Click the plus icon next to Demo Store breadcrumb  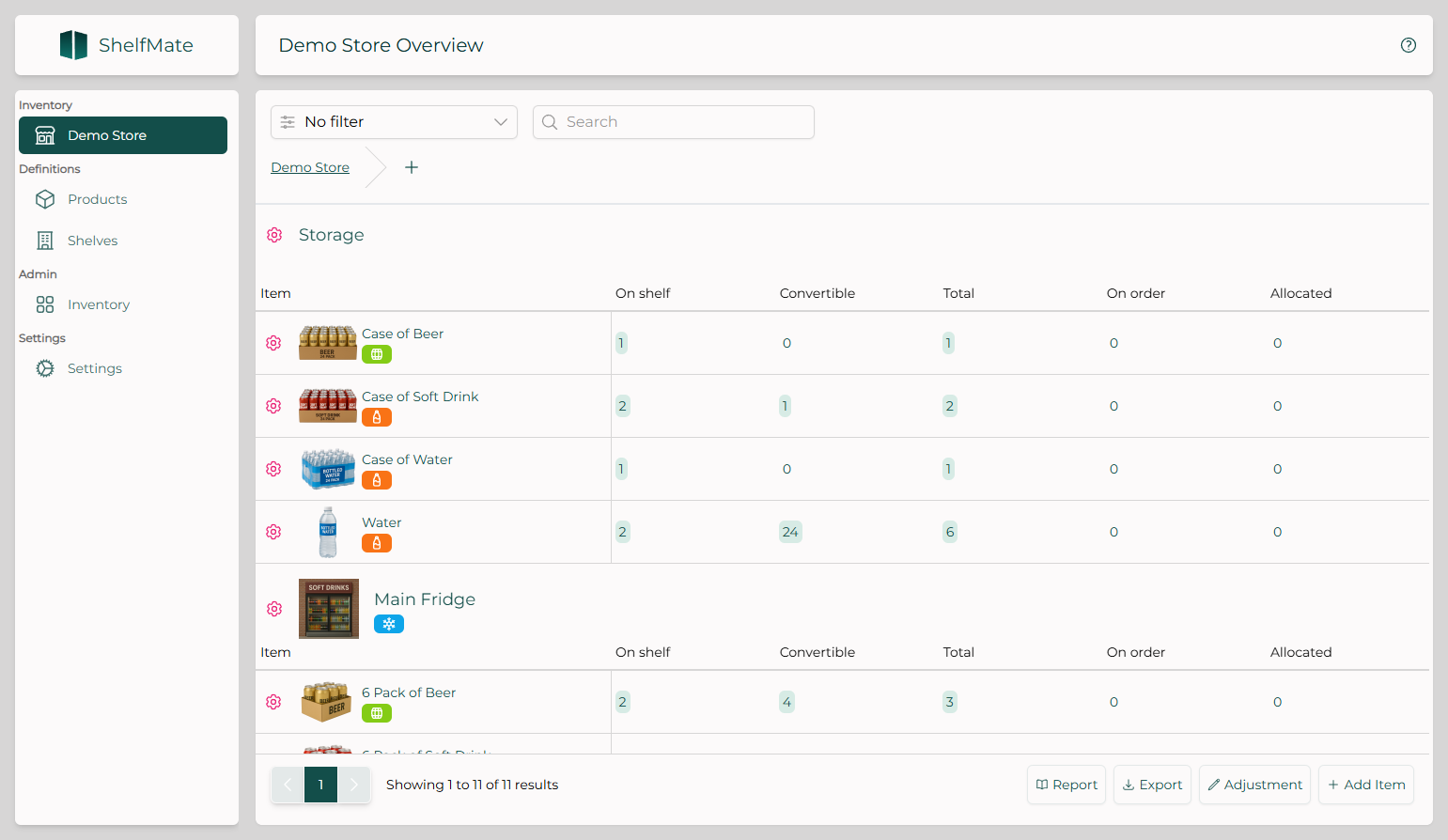coord(412,167)
